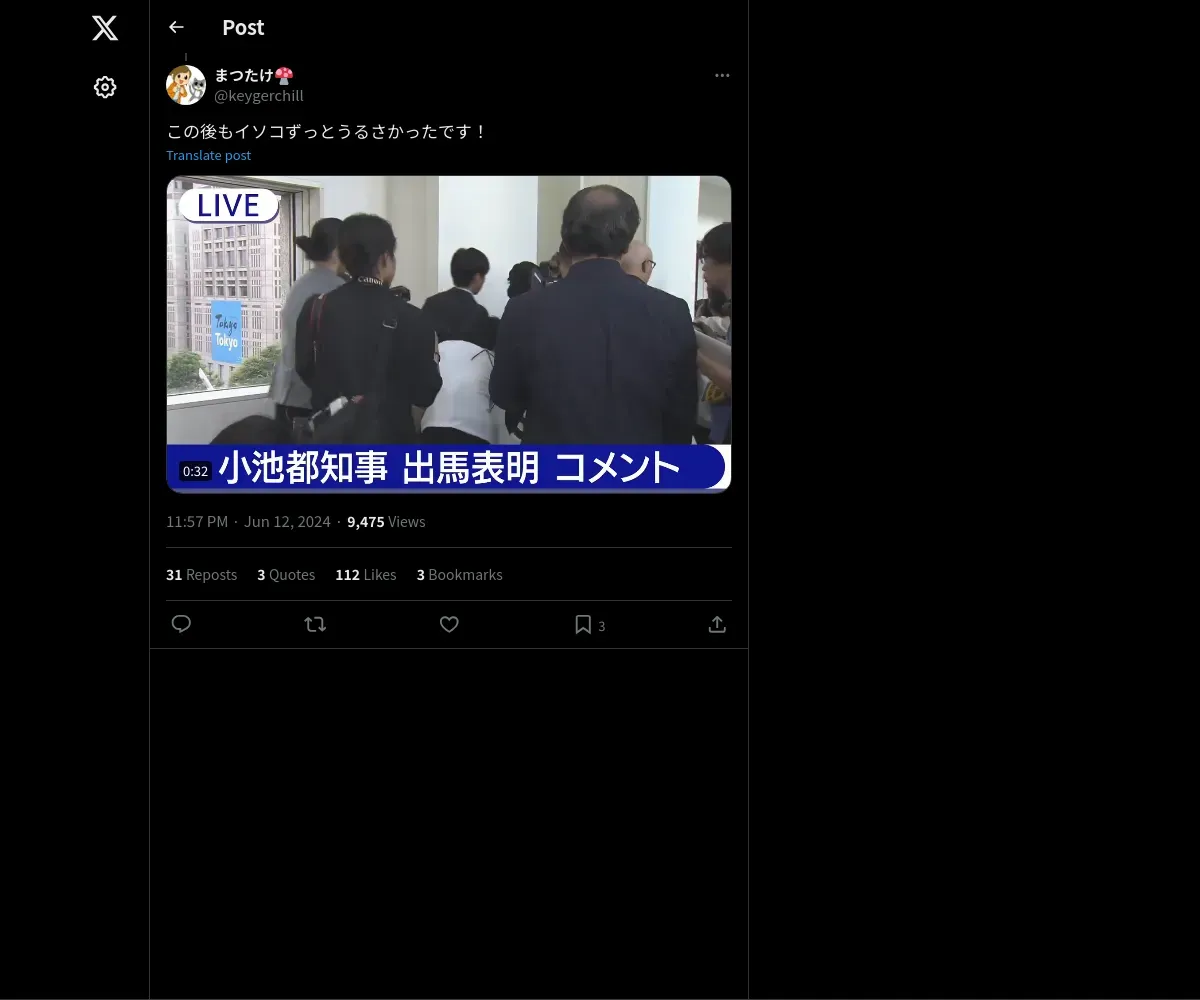1200x1000 pixels.
Task: Open the settings gear icon
Action: click(105, 87)
